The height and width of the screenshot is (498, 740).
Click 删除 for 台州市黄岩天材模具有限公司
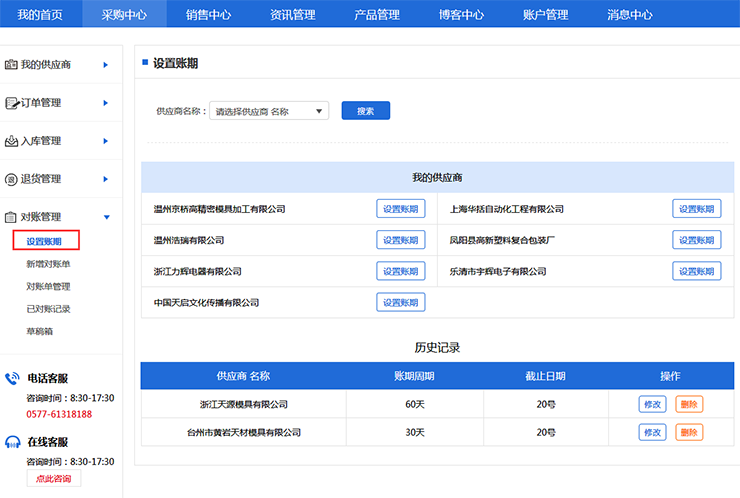tap(689, 432)
